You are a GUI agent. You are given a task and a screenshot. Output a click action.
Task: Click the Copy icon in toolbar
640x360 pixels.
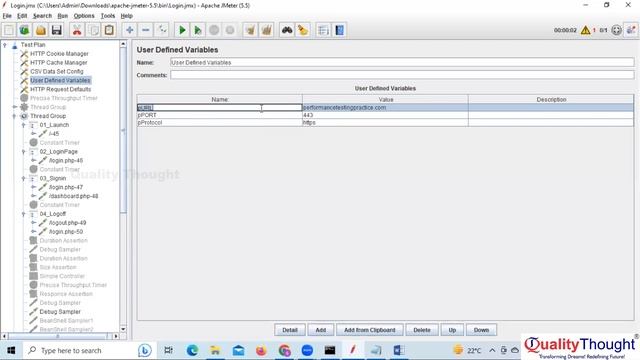tap(93, 30)
